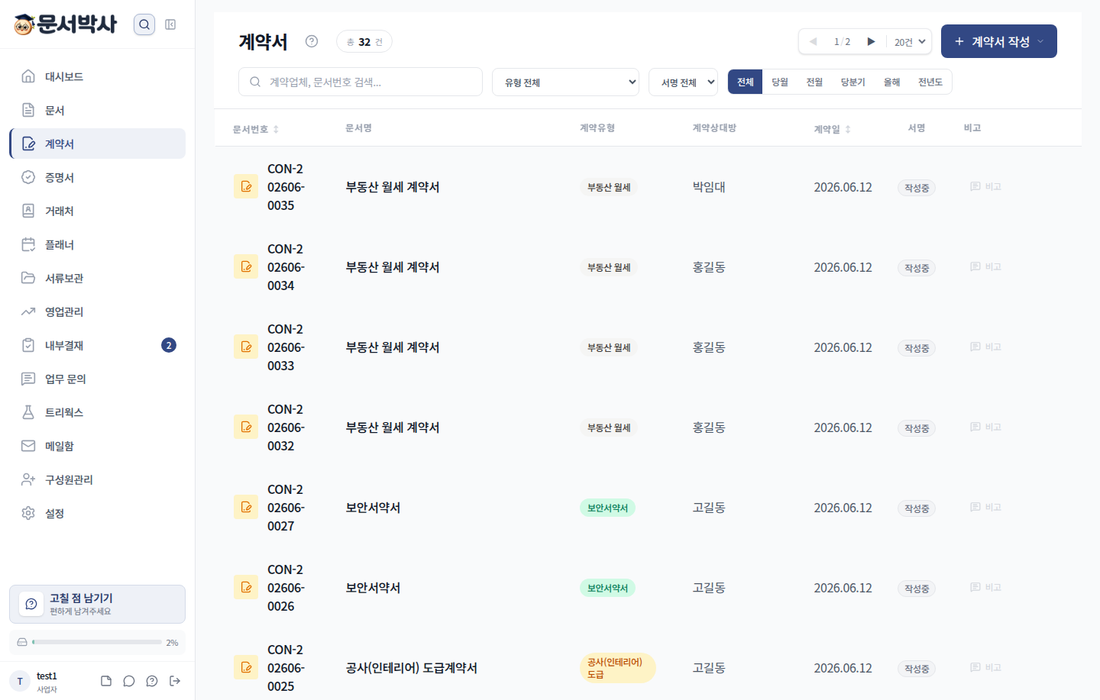
Task: Click 작성중 status in CON-202606-0033 row
Action: click(916, 348)
